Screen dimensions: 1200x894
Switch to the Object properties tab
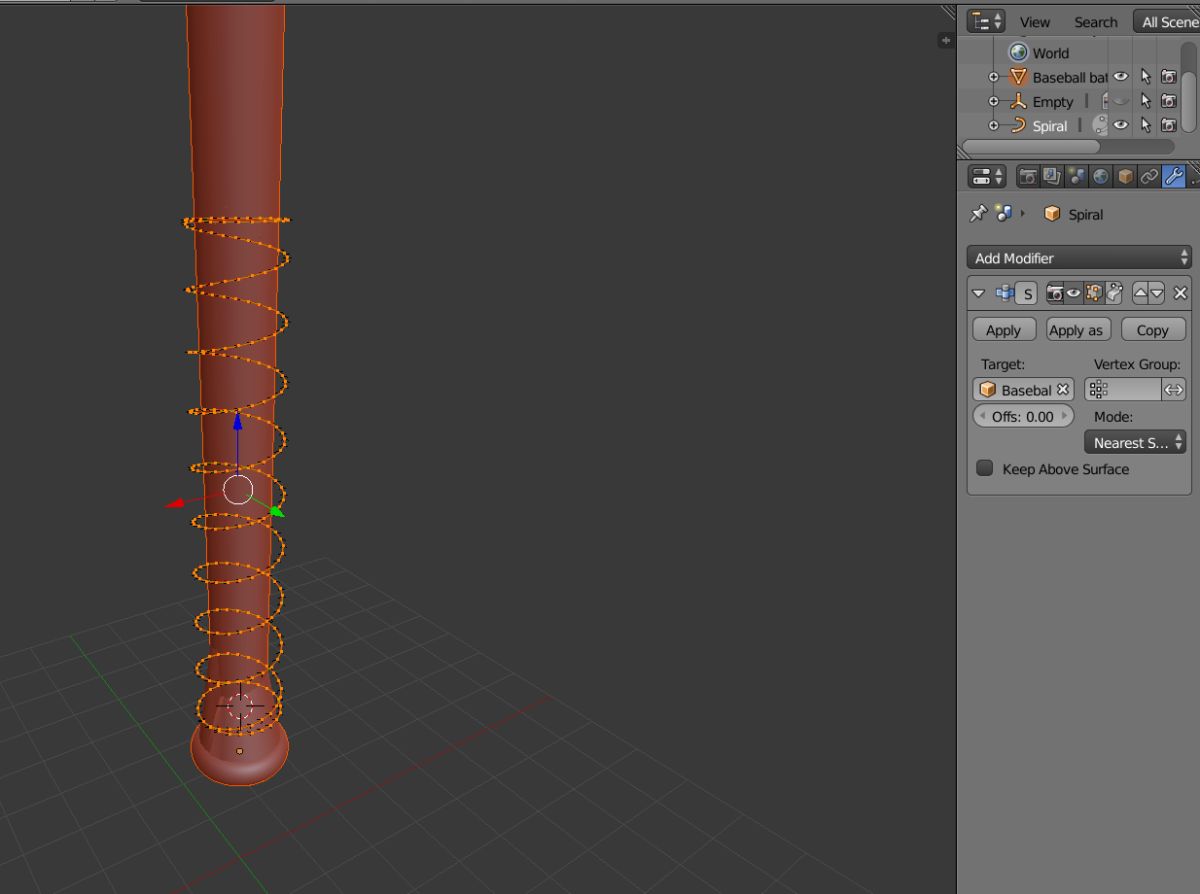pos(1125,177)
